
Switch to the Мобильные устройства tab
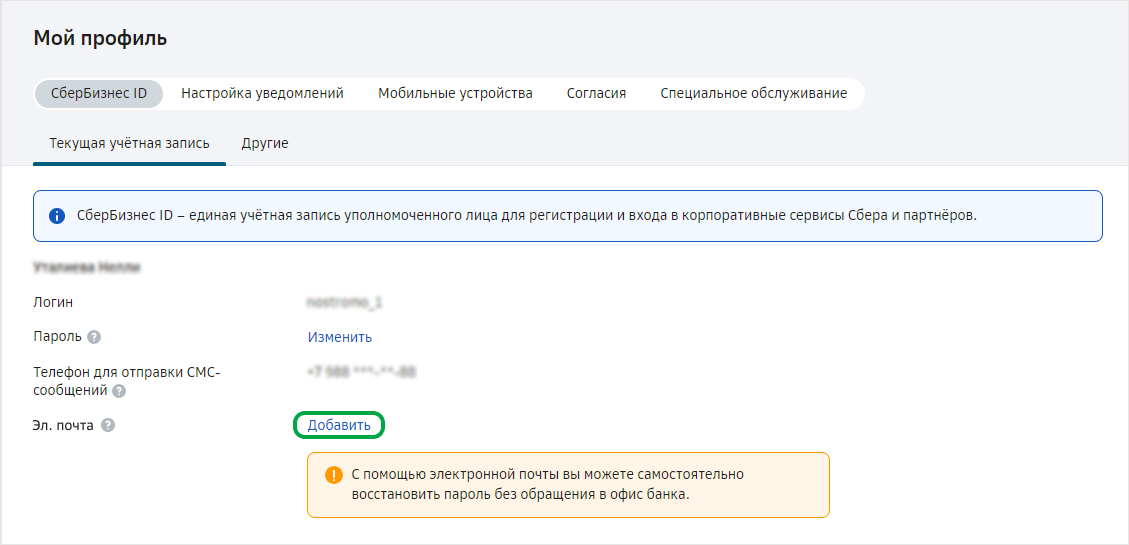[455, 93]
